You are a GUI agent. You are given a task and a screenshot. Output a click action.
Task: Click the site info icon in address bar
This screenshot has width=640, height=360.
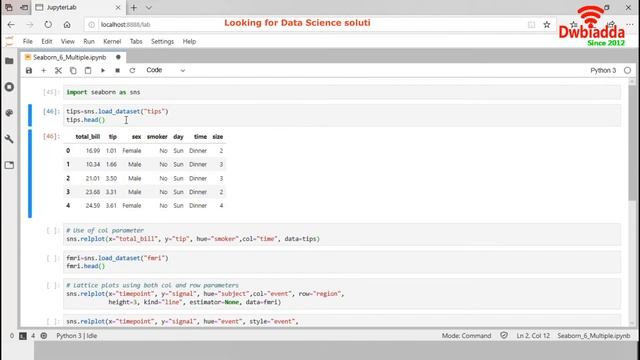pos(92,25)
